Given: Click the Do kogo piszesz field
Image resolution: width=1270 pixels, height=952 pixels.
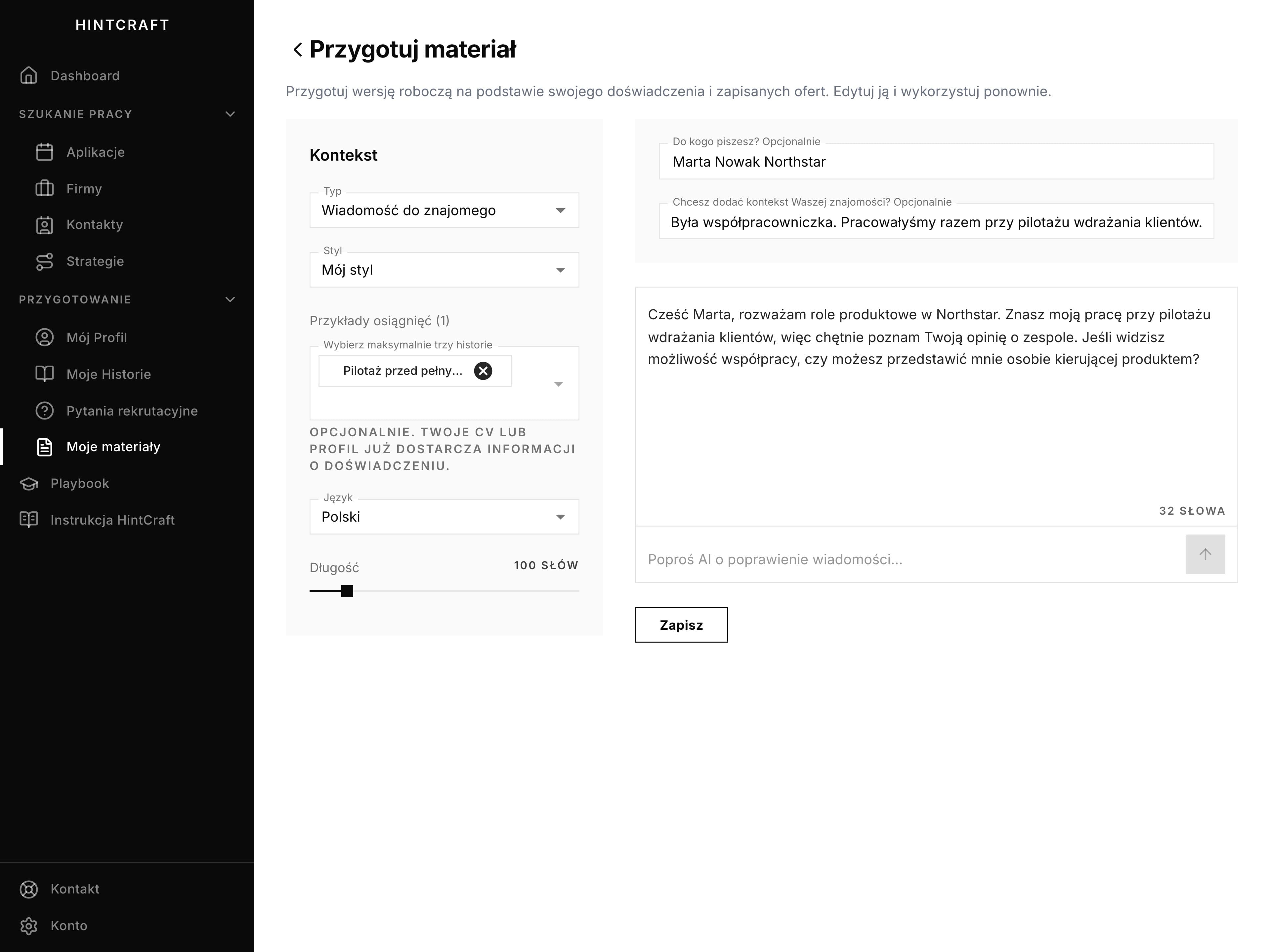Looking at the screenshot, I should pyautogui.click(x=936, y=161).
